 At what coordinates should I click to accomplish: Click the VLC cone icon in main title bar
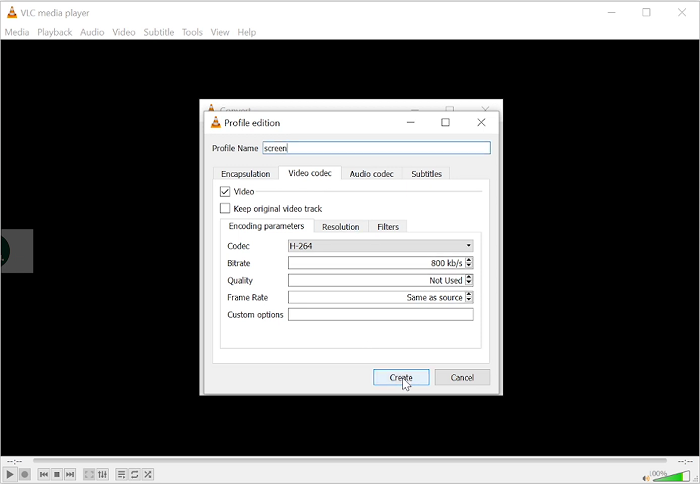pyautogui.click(x=12, y=13)
